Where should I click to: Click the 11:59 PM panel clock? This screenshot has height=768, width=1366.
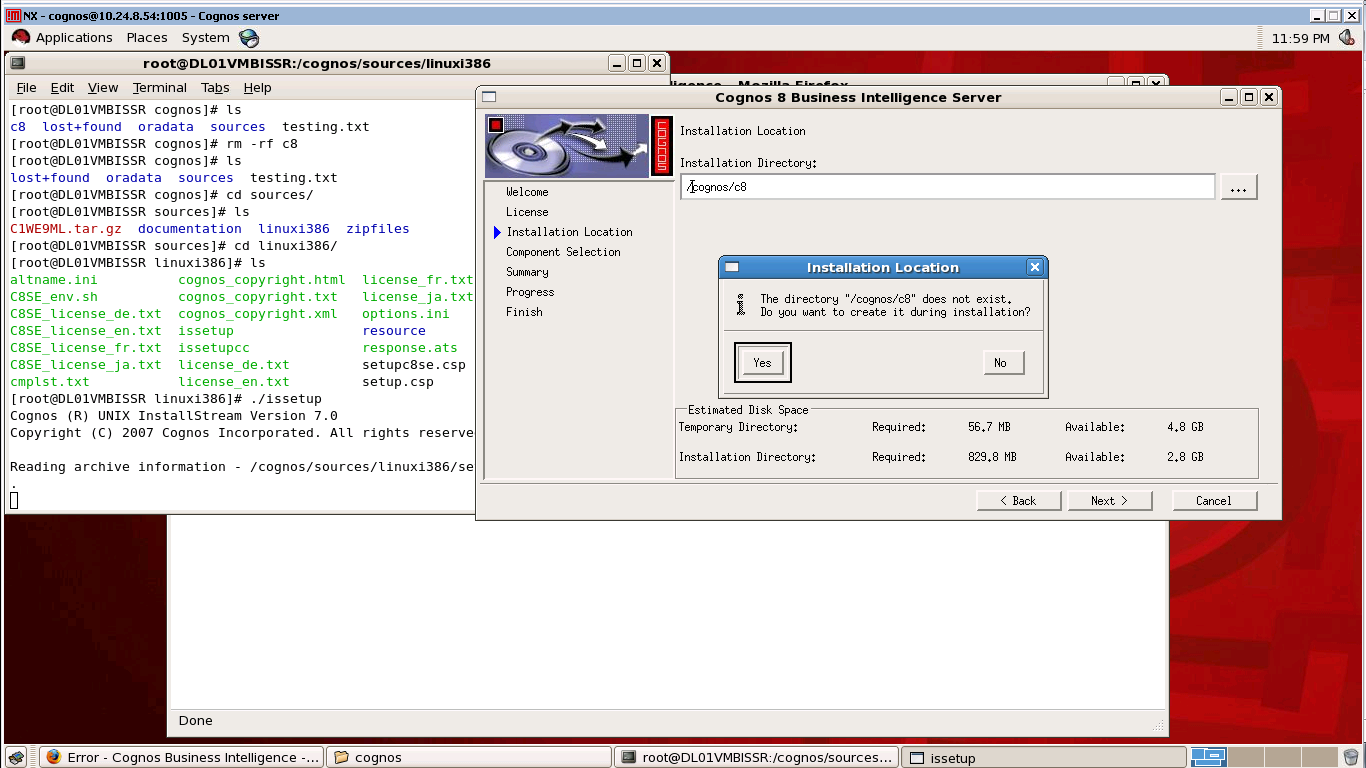(x=1300, y=38)
